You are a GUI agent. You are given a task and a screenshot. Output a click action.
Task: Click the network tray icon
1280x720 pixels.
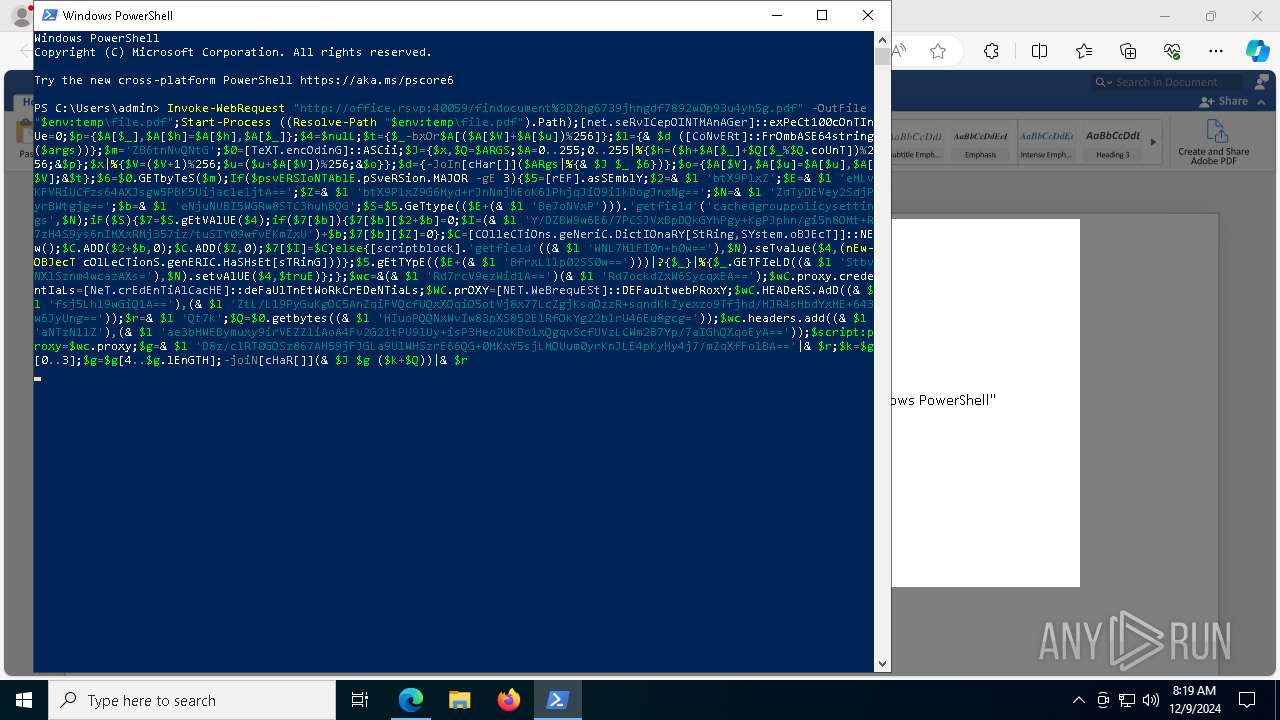1127,700
